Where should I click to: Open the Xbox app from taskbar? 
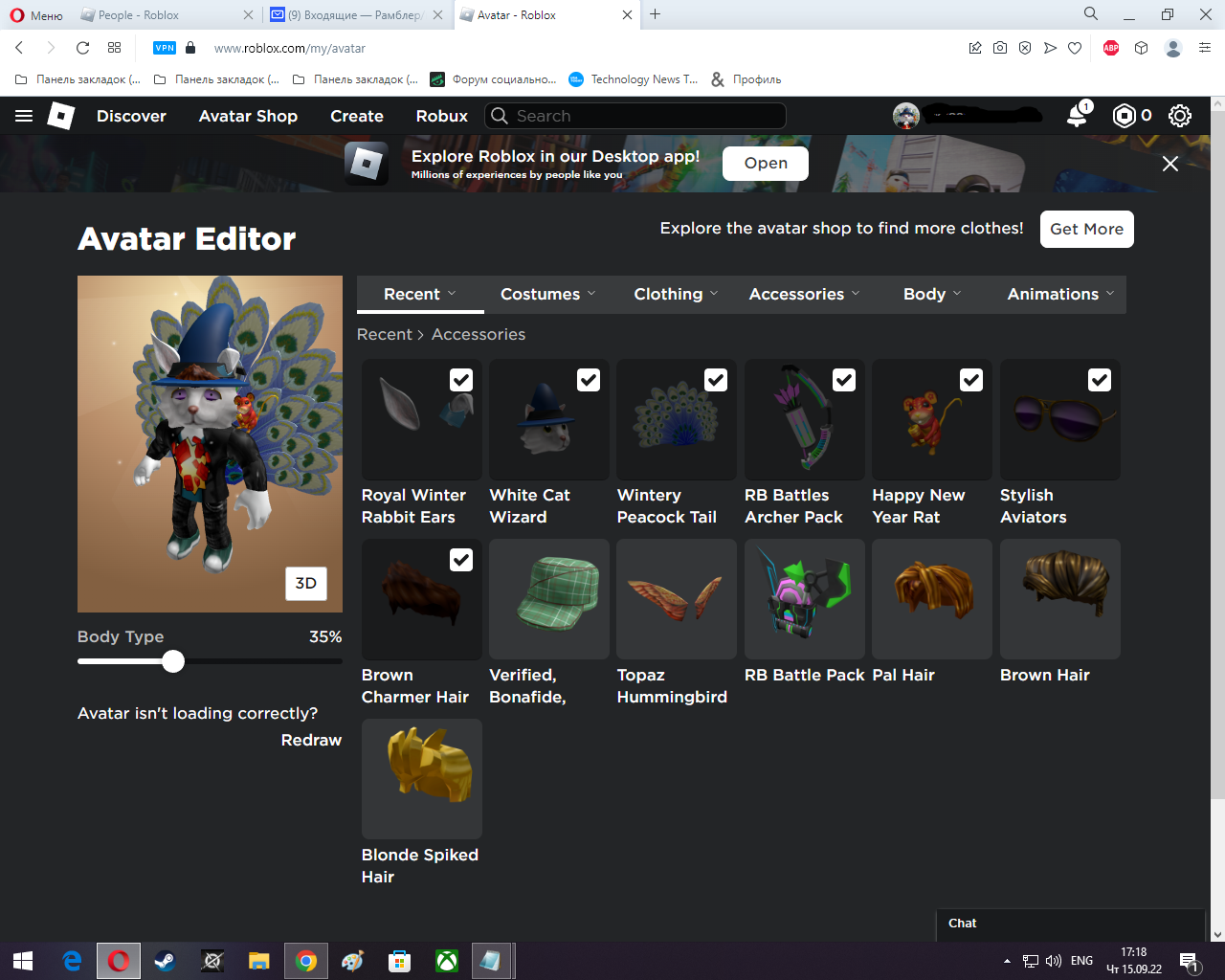pyautogui.click(x=447, y=961)
